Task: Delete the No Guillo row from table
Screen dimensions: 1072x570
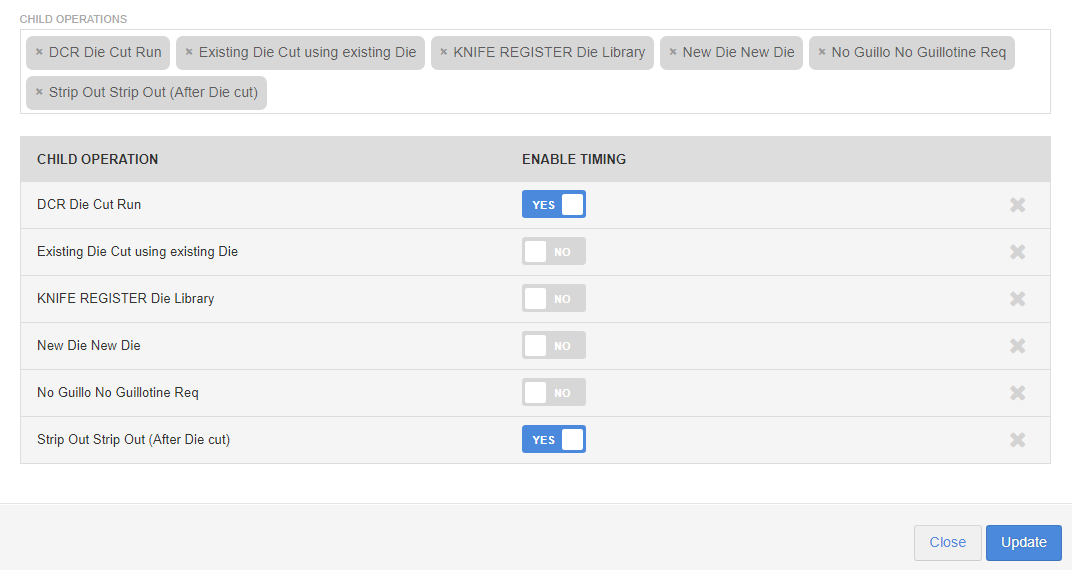Action: coord(1017,392)
